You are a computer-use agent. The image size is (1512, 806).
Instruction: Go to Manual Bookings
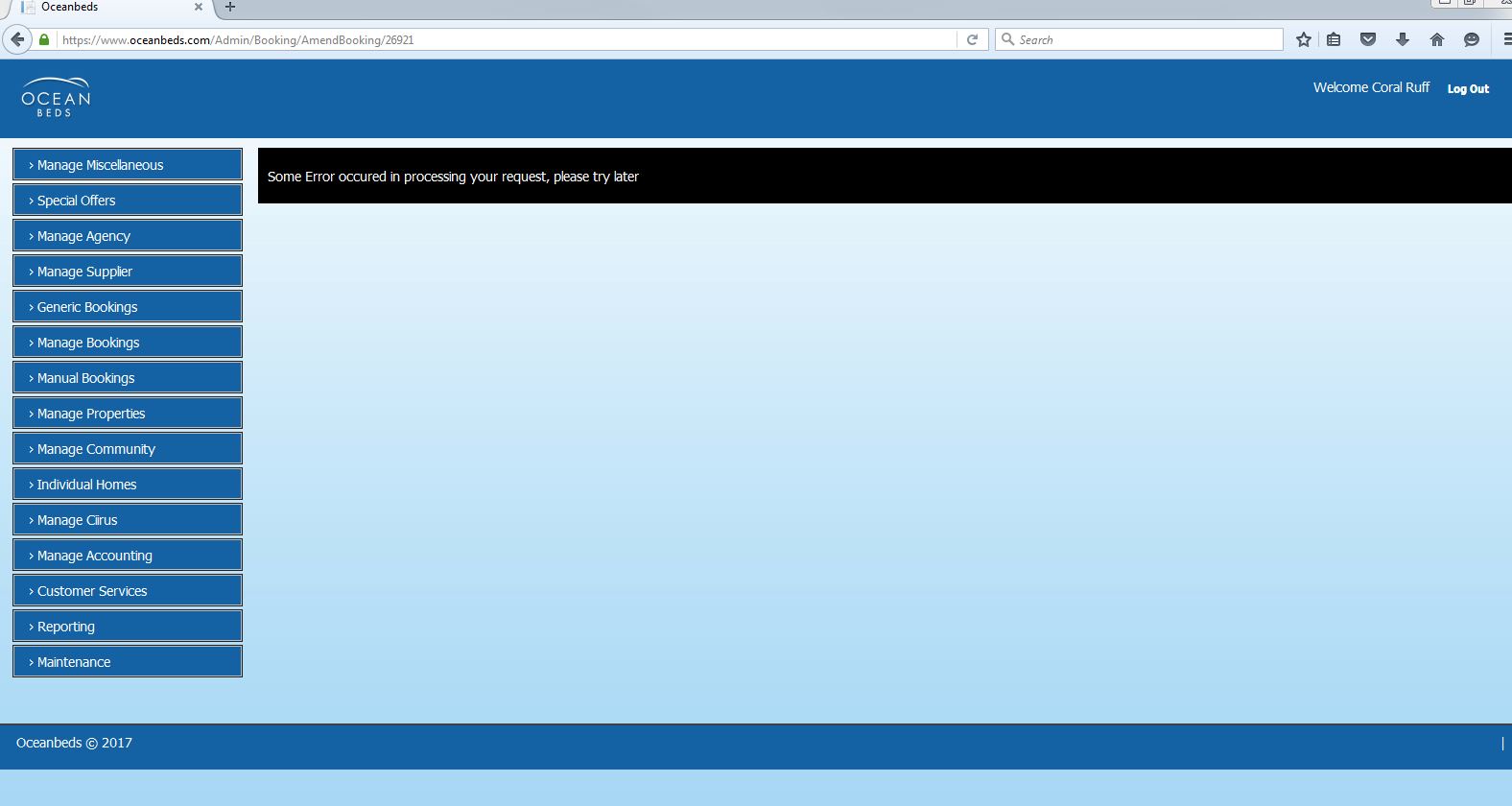(x=128, y=377)
